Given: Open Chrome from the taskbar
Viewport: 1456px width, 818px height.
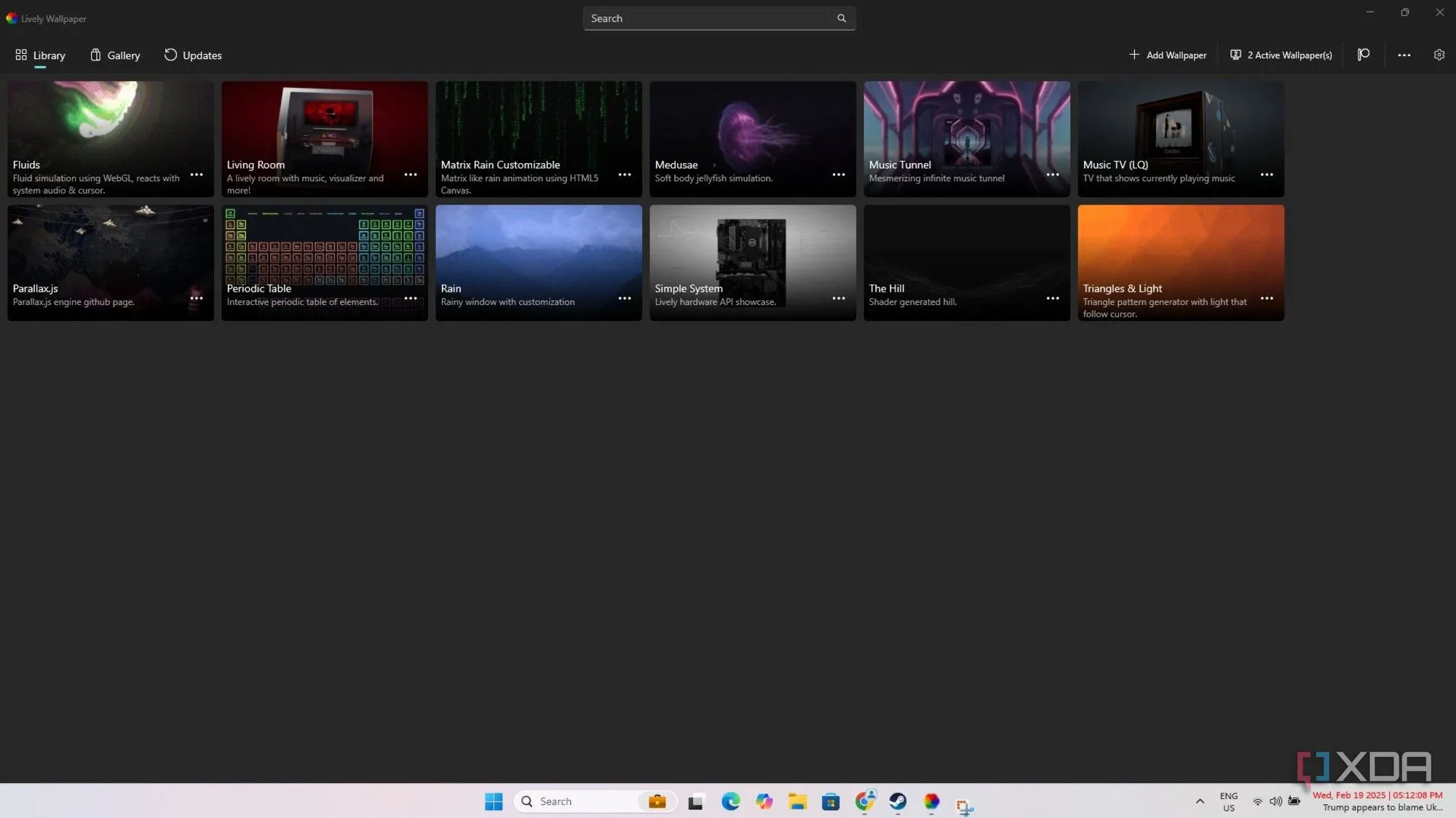Looking at the screenshot, I should point(864,801).
